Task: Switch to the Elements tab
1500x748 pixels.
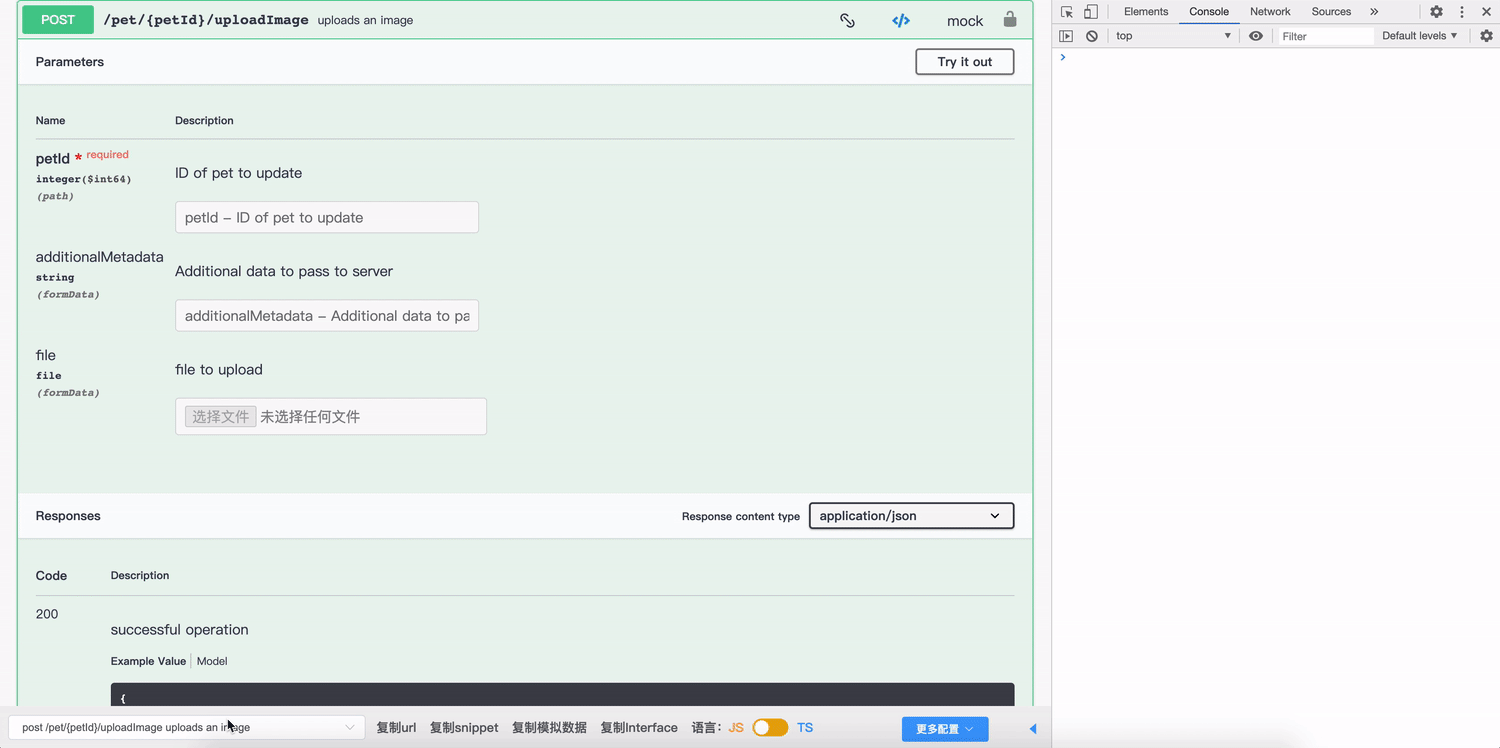Action: coord(1145,12)
